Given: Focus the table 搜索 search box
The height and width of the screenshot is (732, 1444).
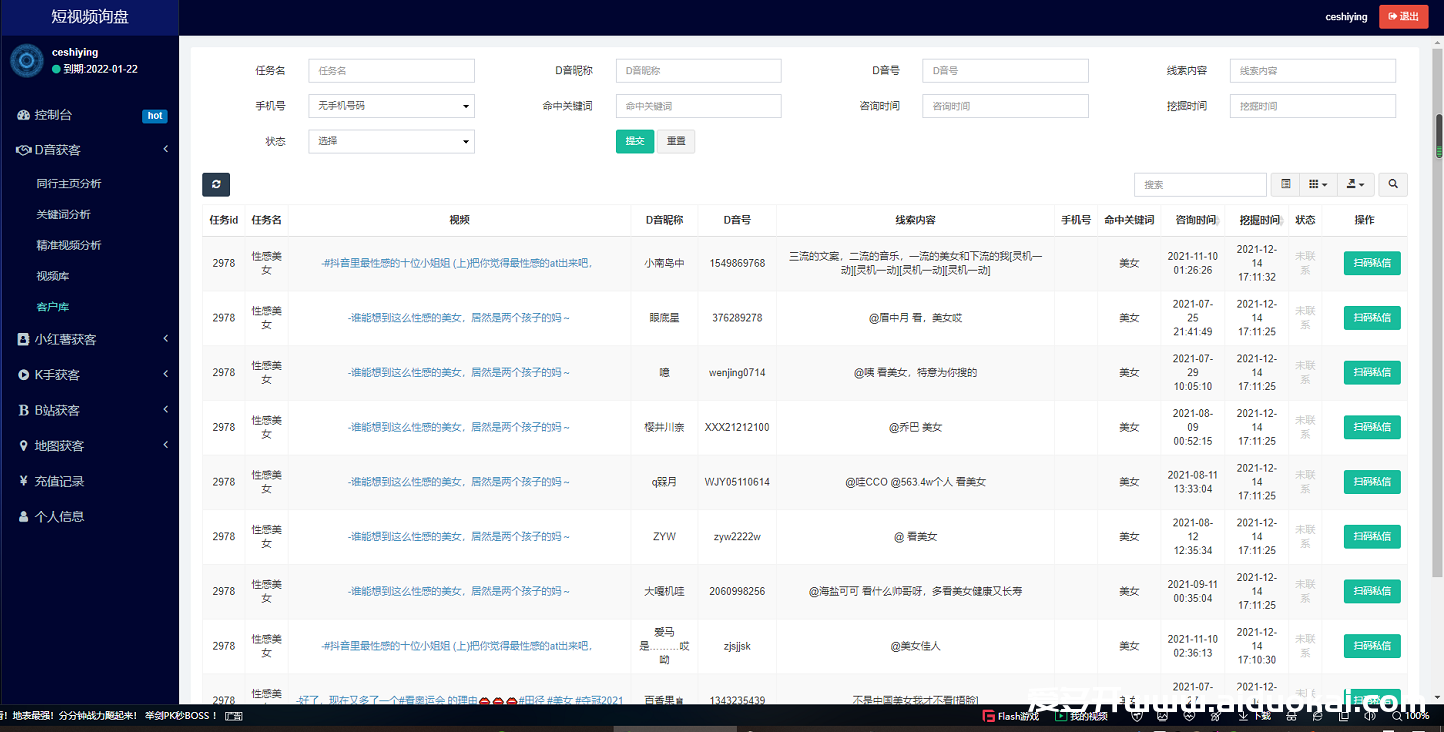Looking at the screenshot, I should pos(1200,184).
